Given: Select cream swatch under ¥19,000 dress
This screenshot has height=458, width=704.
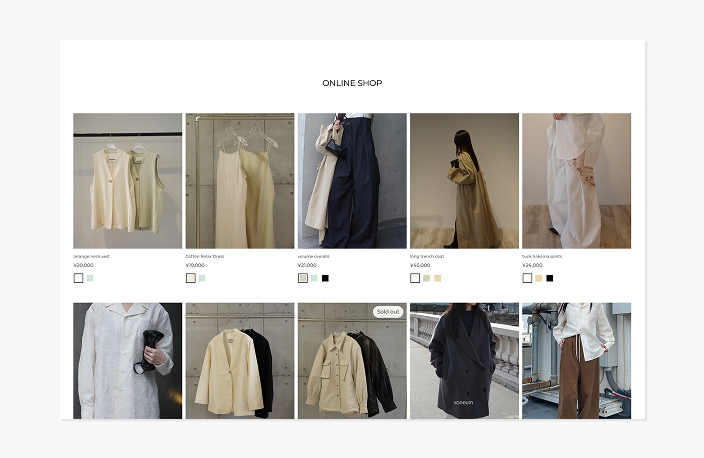Looking at the screenshot, I should (190, 278).
